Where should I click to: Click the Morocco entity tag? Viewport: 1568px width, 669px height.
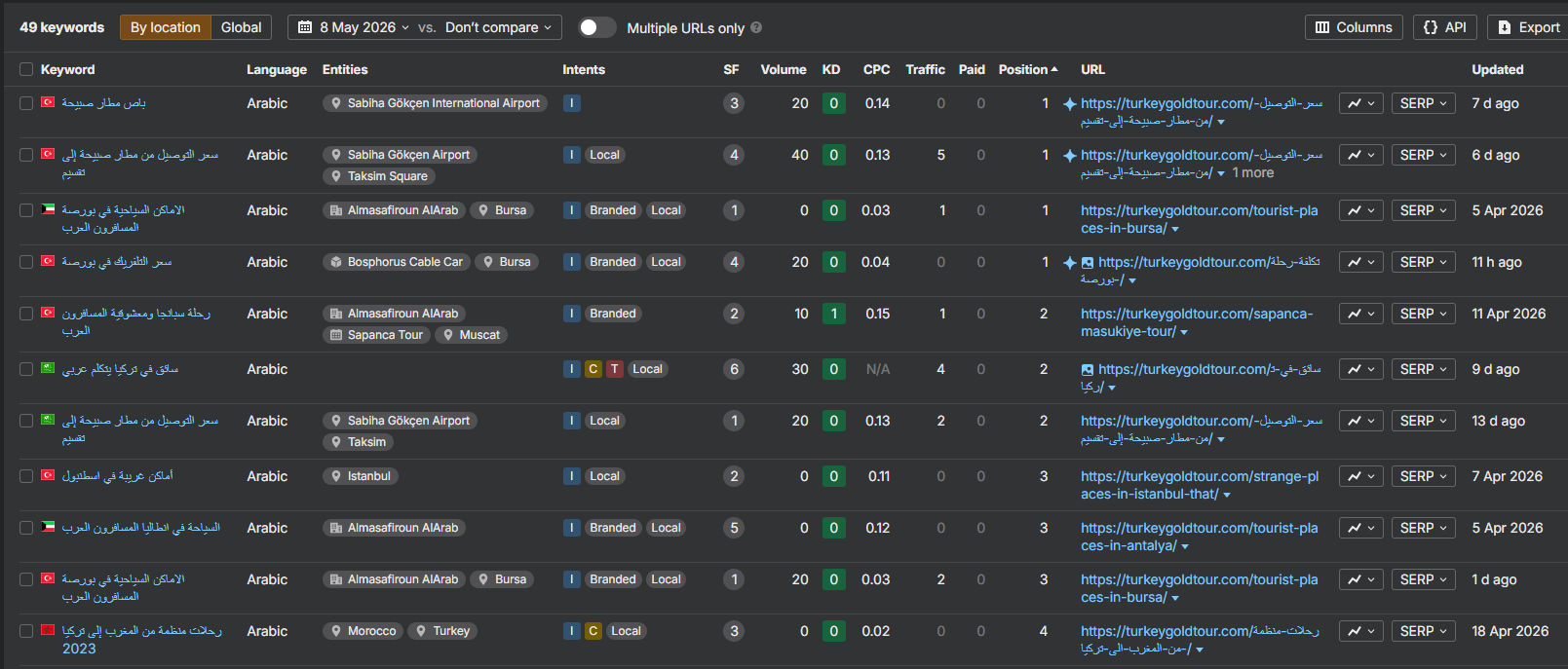[x=363, y=631]
